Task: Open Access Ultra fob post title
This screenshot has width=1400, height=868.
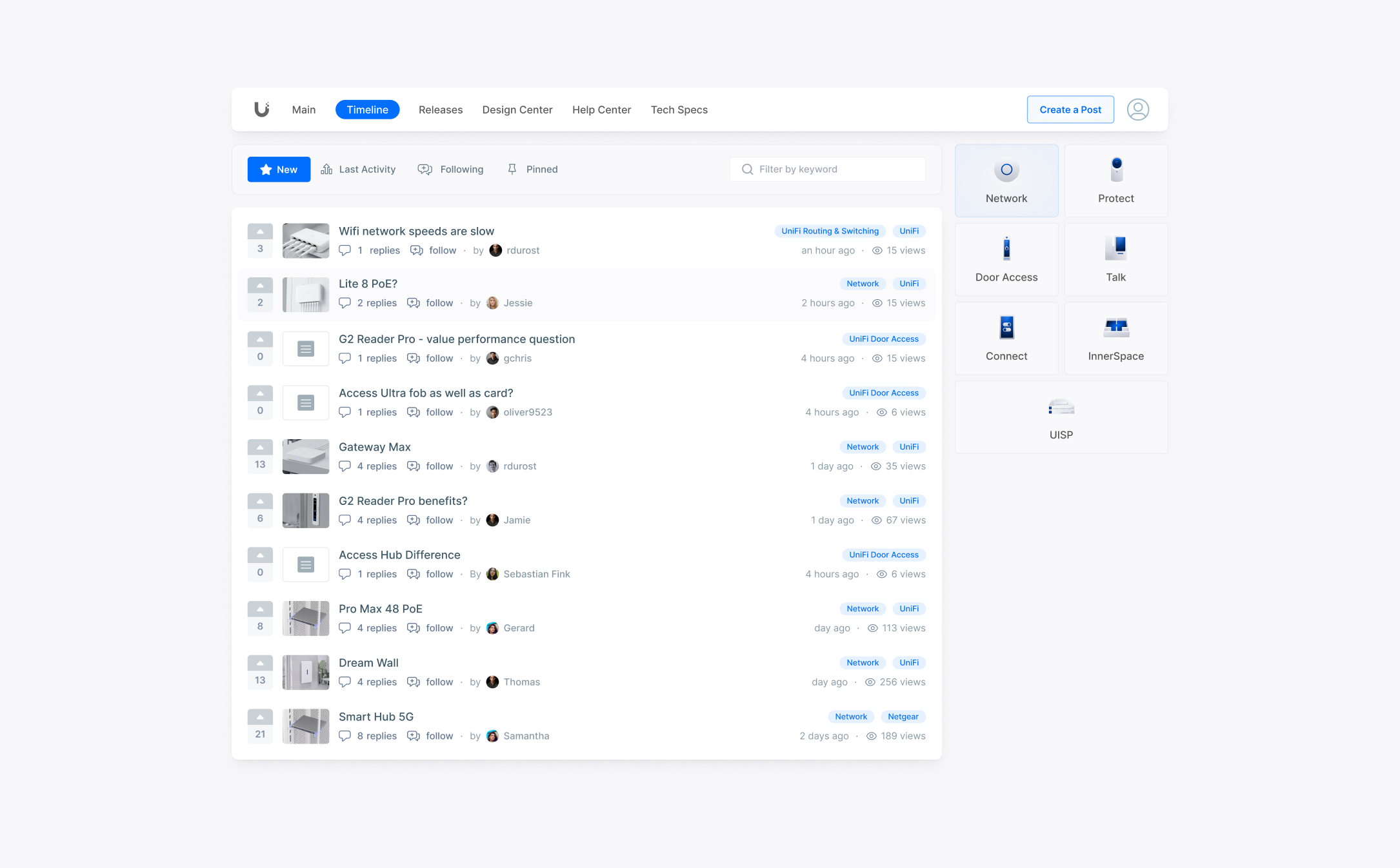Action: (x=426, y=393)
